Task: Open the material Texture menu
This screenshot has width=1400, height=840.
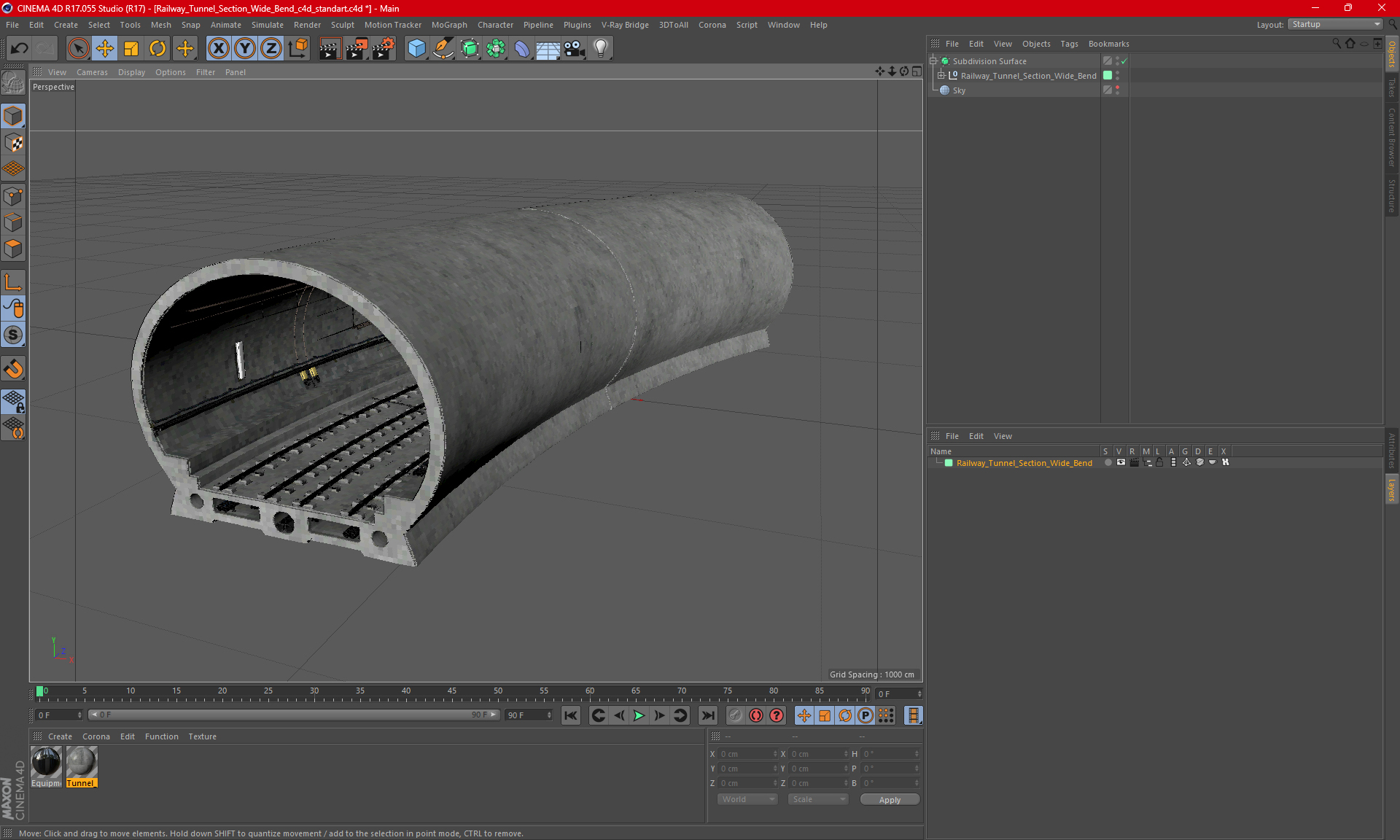Action: [202, 736]
